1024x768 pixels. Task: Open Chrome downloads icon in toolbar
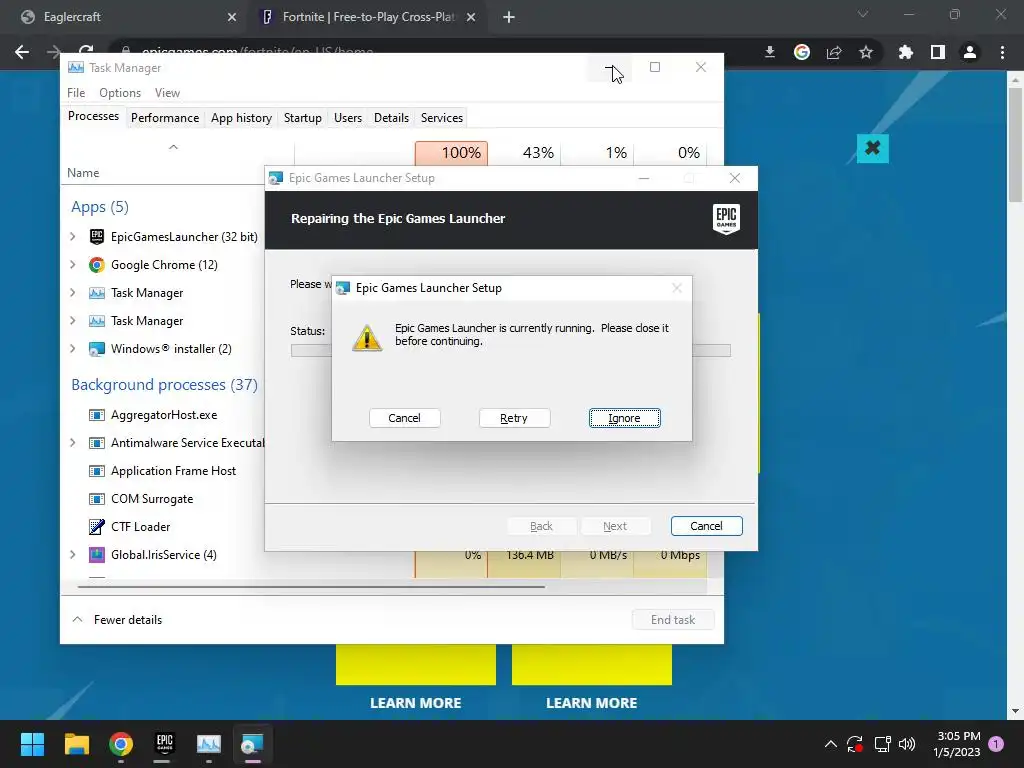pyautogui.click(x=770, y=52)
